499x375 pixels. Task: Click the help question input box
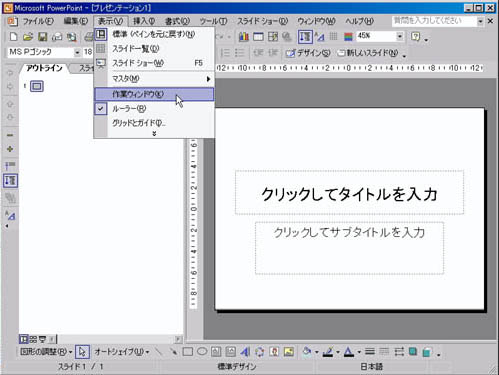[434, 21]
